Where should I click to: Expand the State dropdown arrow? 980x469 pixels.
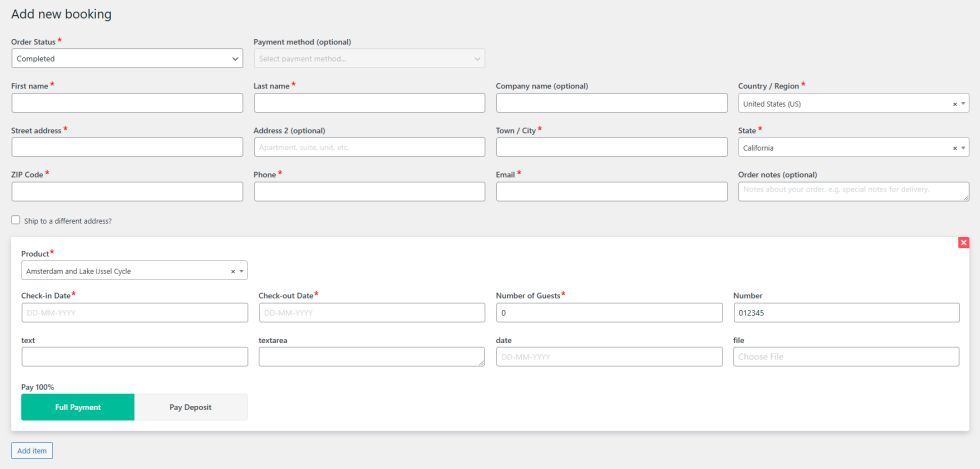963,148
